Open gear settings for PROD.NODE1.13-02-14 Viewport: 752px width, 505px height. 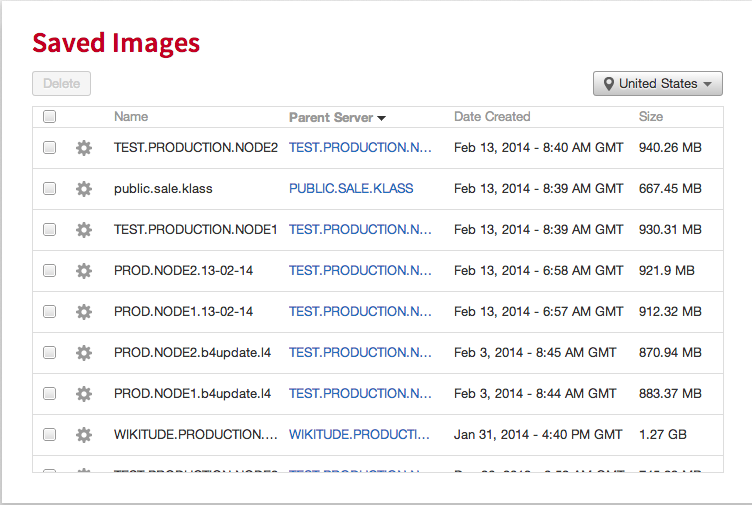(x=84, y=312)
